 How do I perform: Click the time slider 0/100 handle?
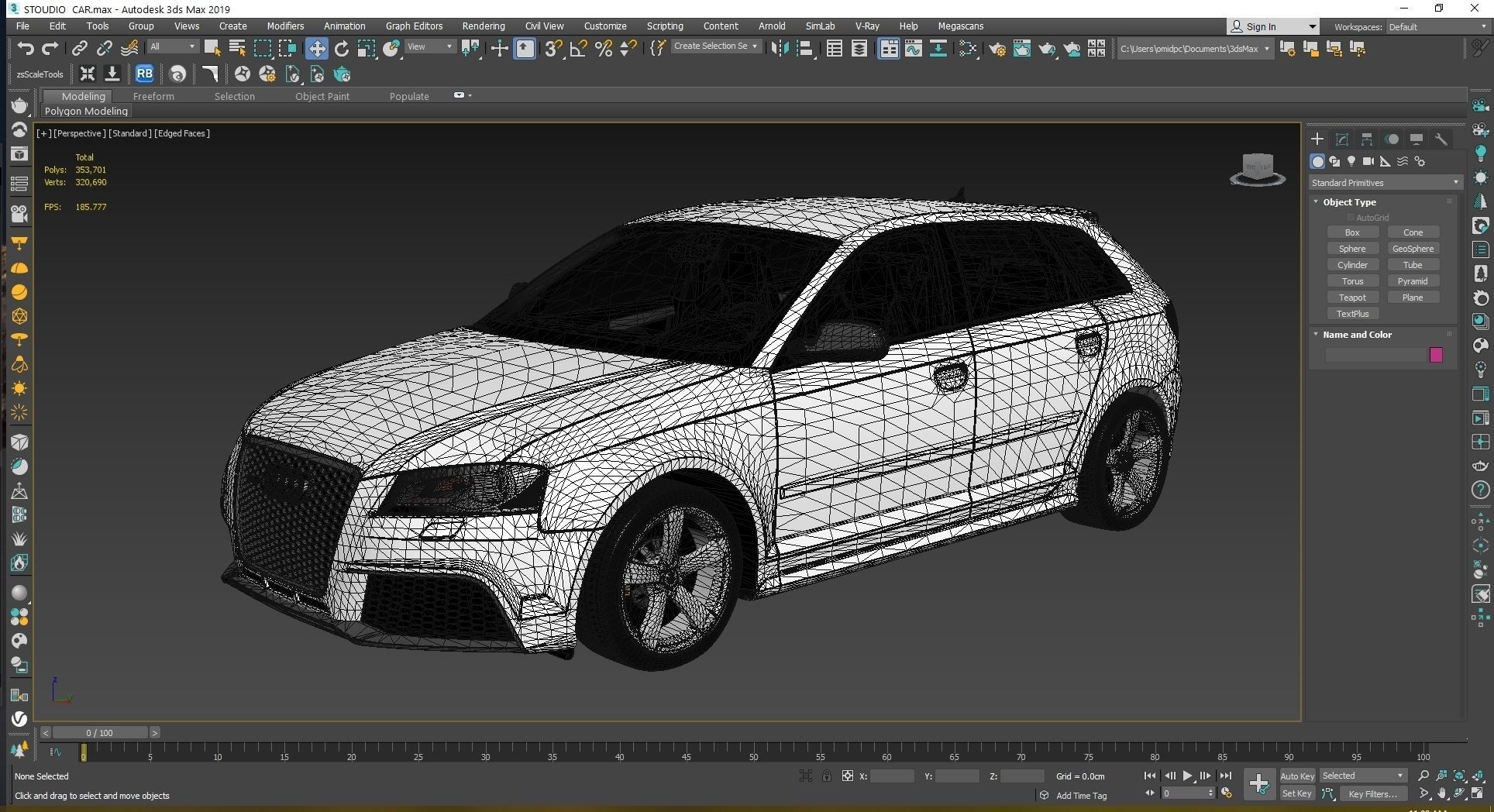99,732
